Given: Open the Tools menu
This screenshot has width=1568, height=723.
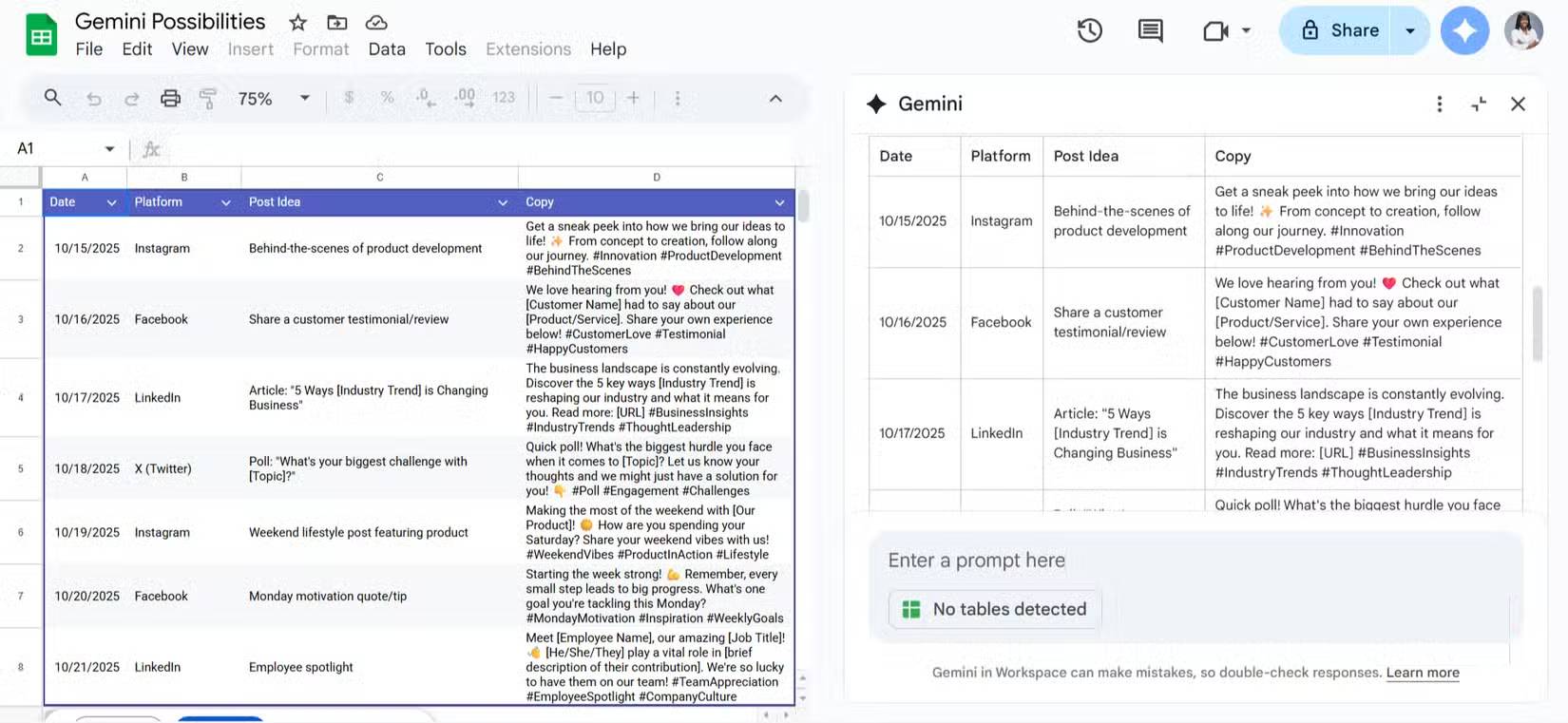Looking at the screenshot, I should coord(446,49).
